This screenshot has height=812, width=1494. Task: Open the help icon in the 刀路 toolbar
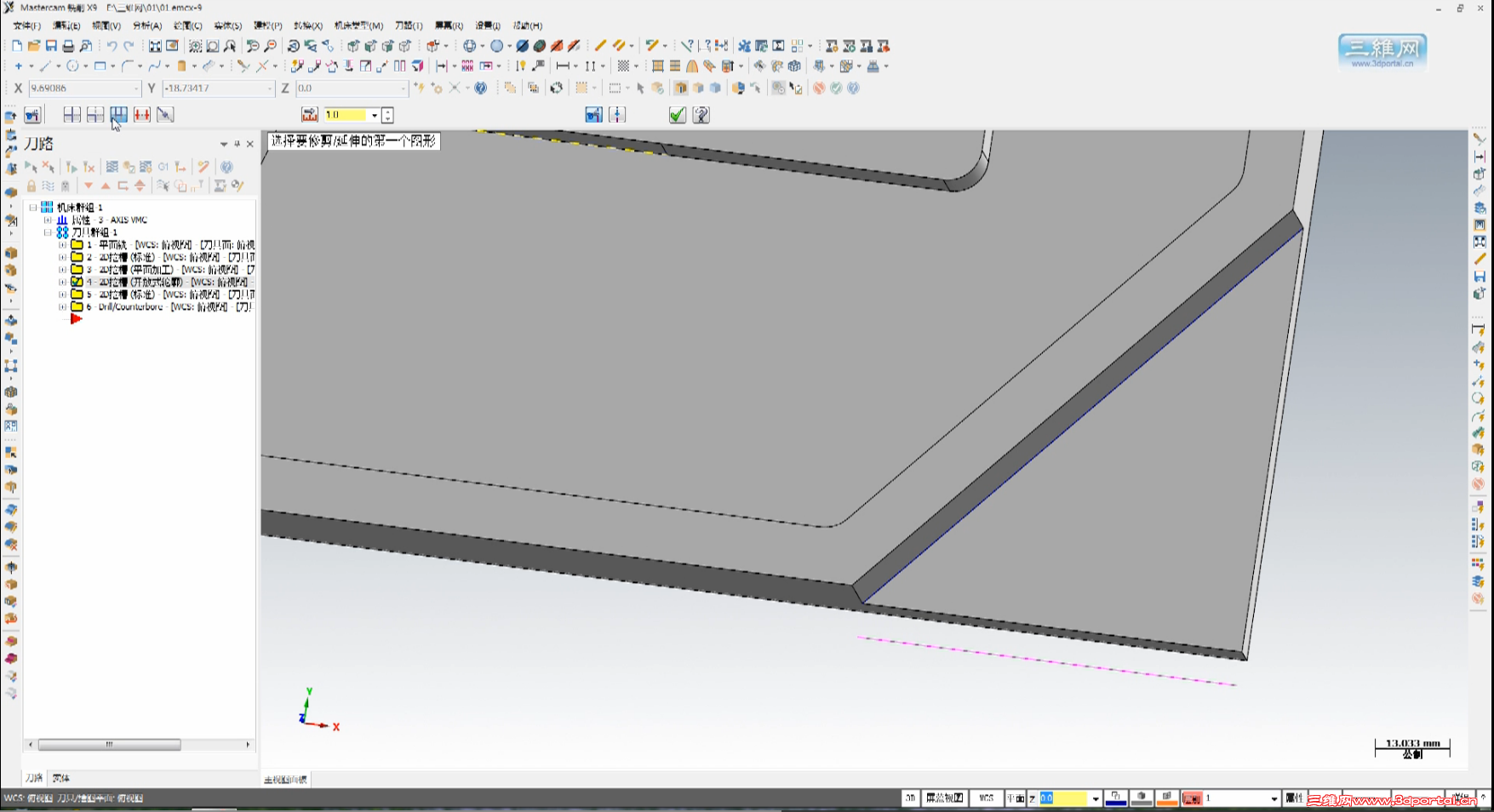[x=226, y=167]
